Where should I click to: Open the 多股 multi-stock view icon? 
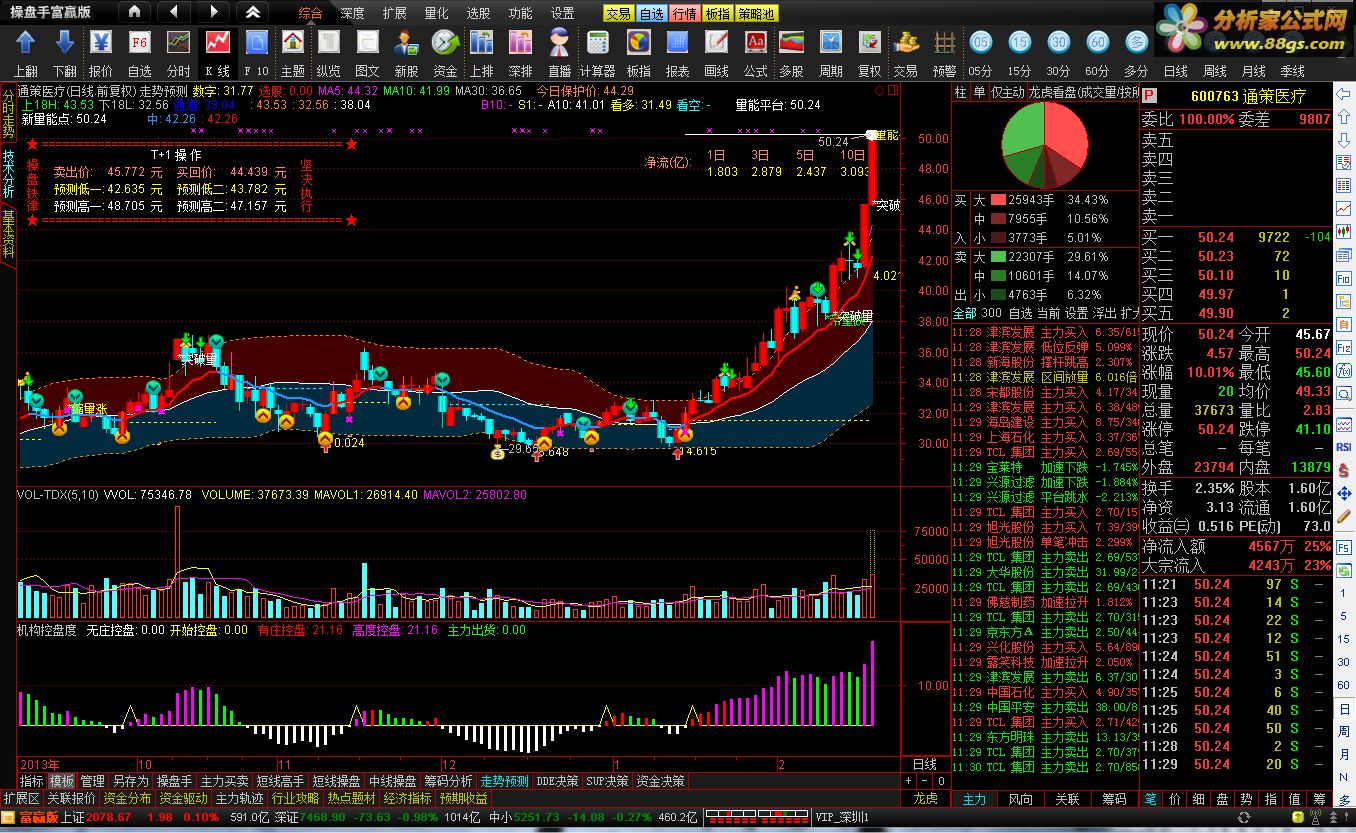[791, 43]
